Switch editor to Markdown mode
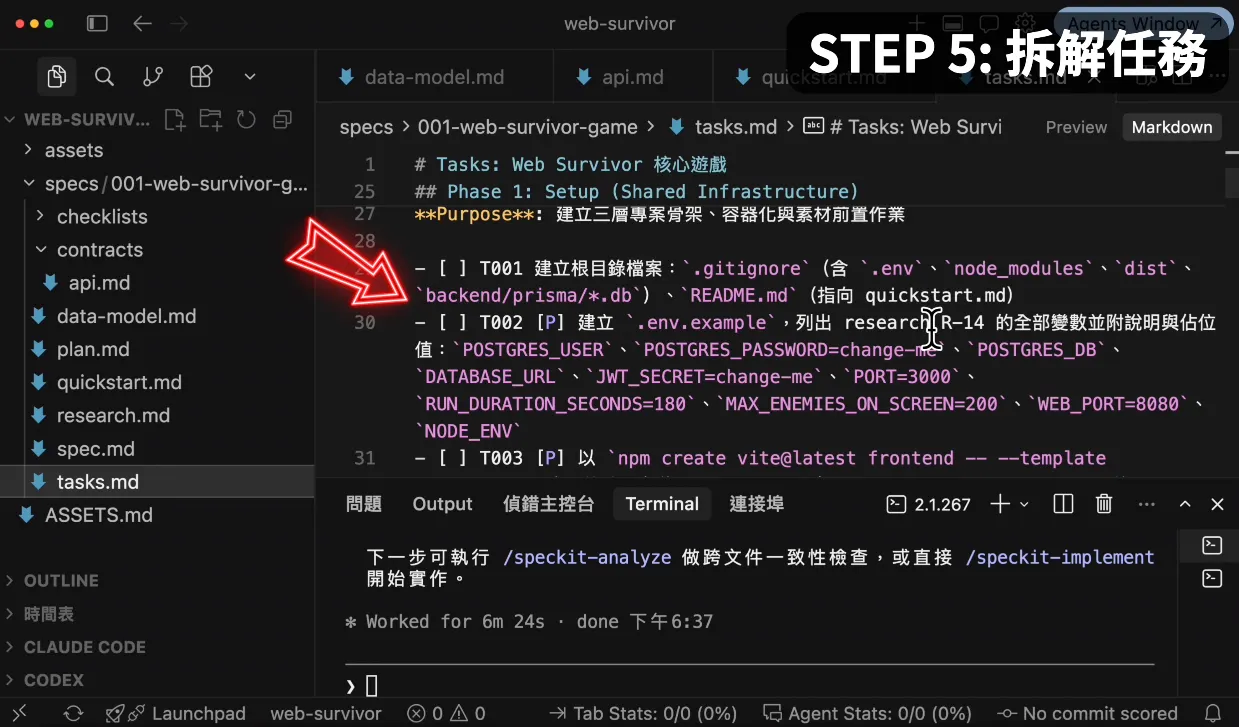 tap(1171, 127)
